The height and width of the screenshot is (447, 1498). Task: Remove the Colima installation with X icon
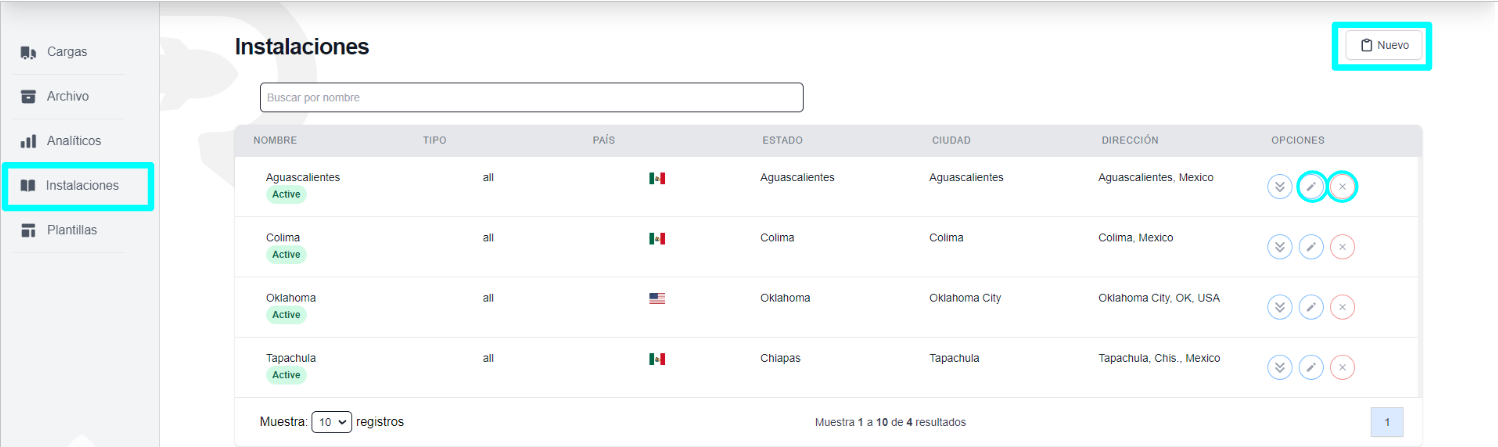[x=1343, y=247]
